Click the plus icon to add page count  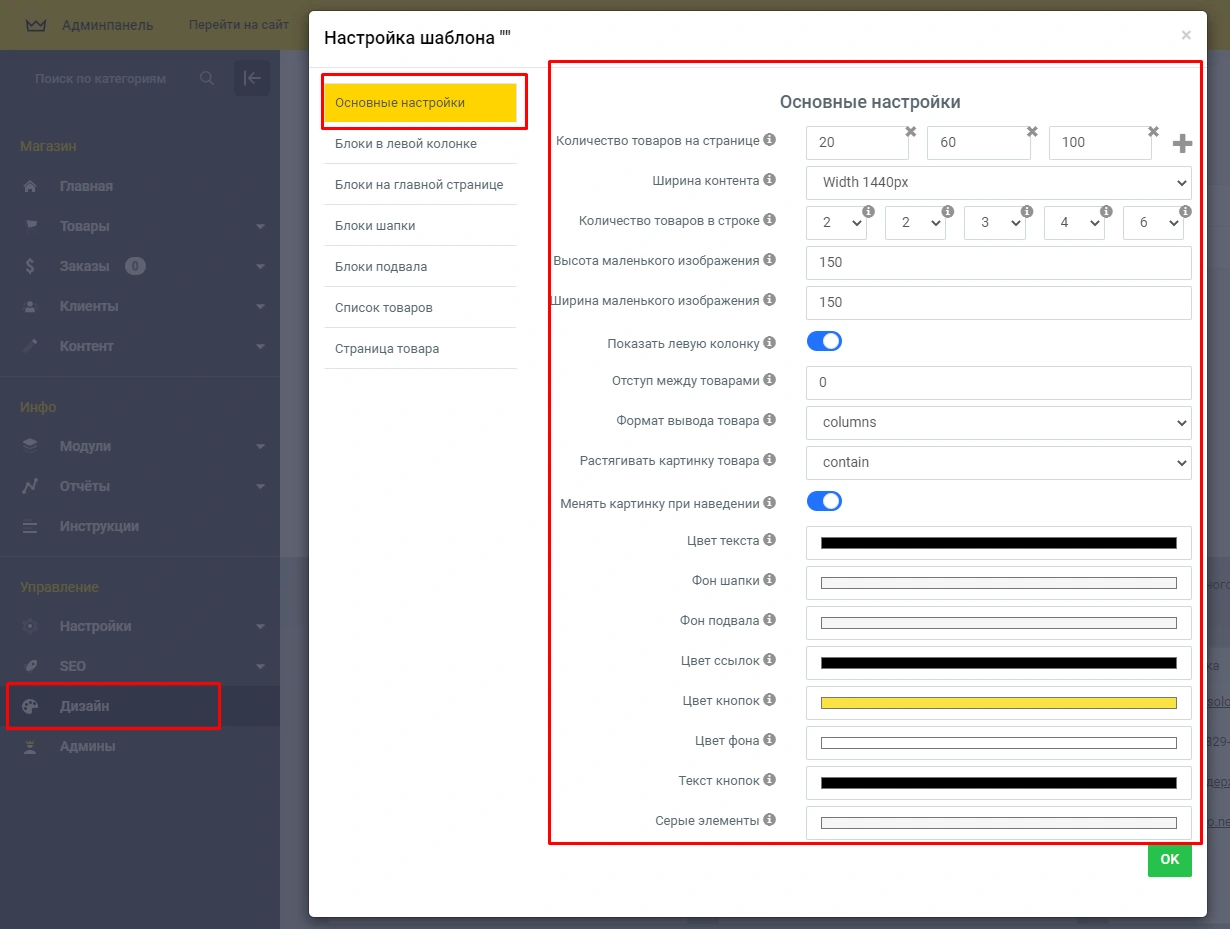[1182, 144]
